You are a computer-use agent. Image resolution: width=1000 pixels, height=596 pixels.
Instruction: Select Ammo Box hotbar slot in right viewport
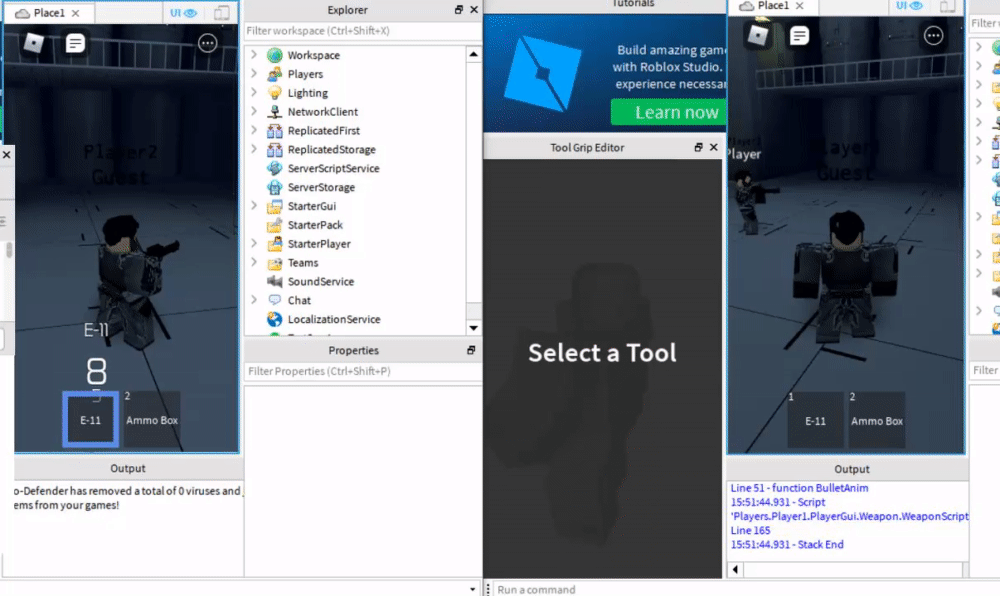pyautogui.click(x=877, y=420)
